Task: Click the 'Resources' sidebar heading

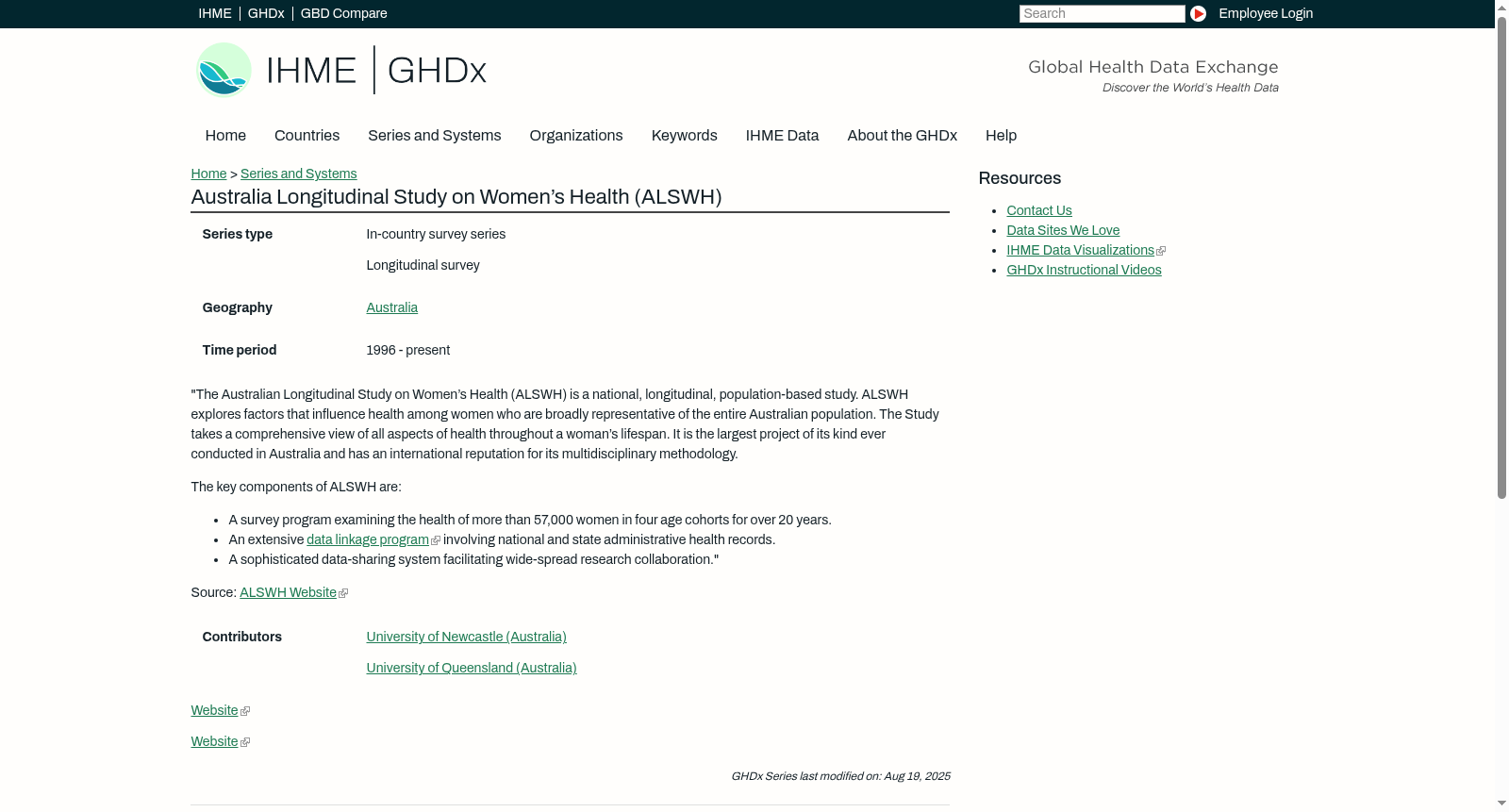Action: pos(1020,178)
